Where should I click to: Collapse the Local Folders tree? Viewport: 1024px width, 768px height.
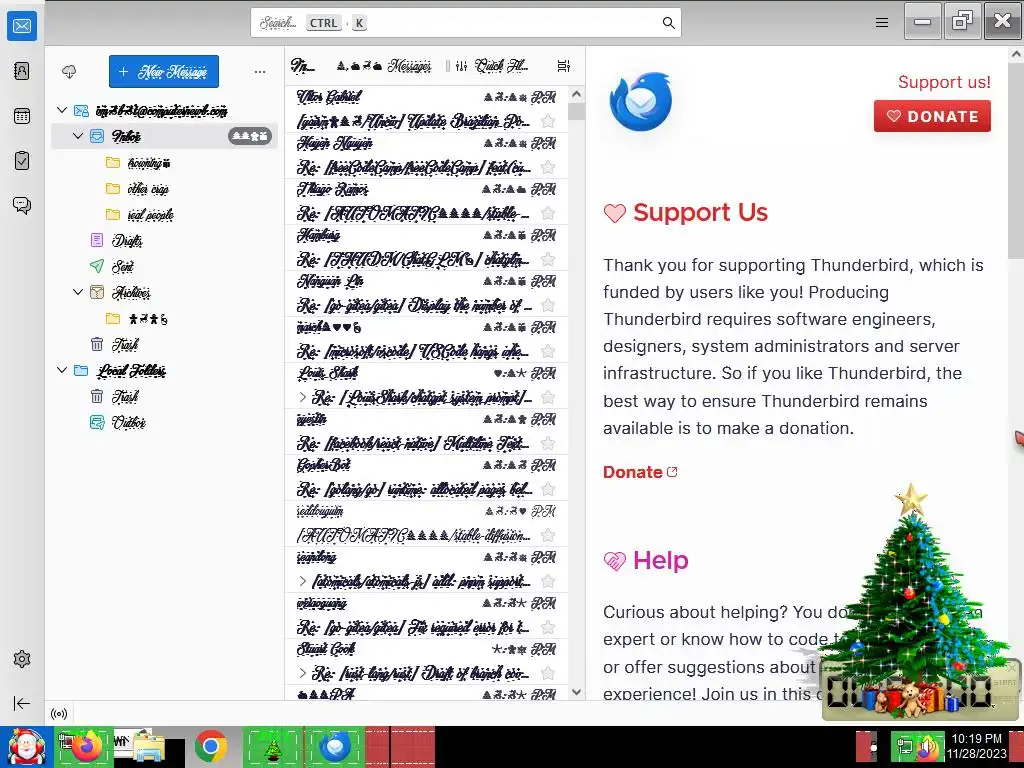pos(62,370)
